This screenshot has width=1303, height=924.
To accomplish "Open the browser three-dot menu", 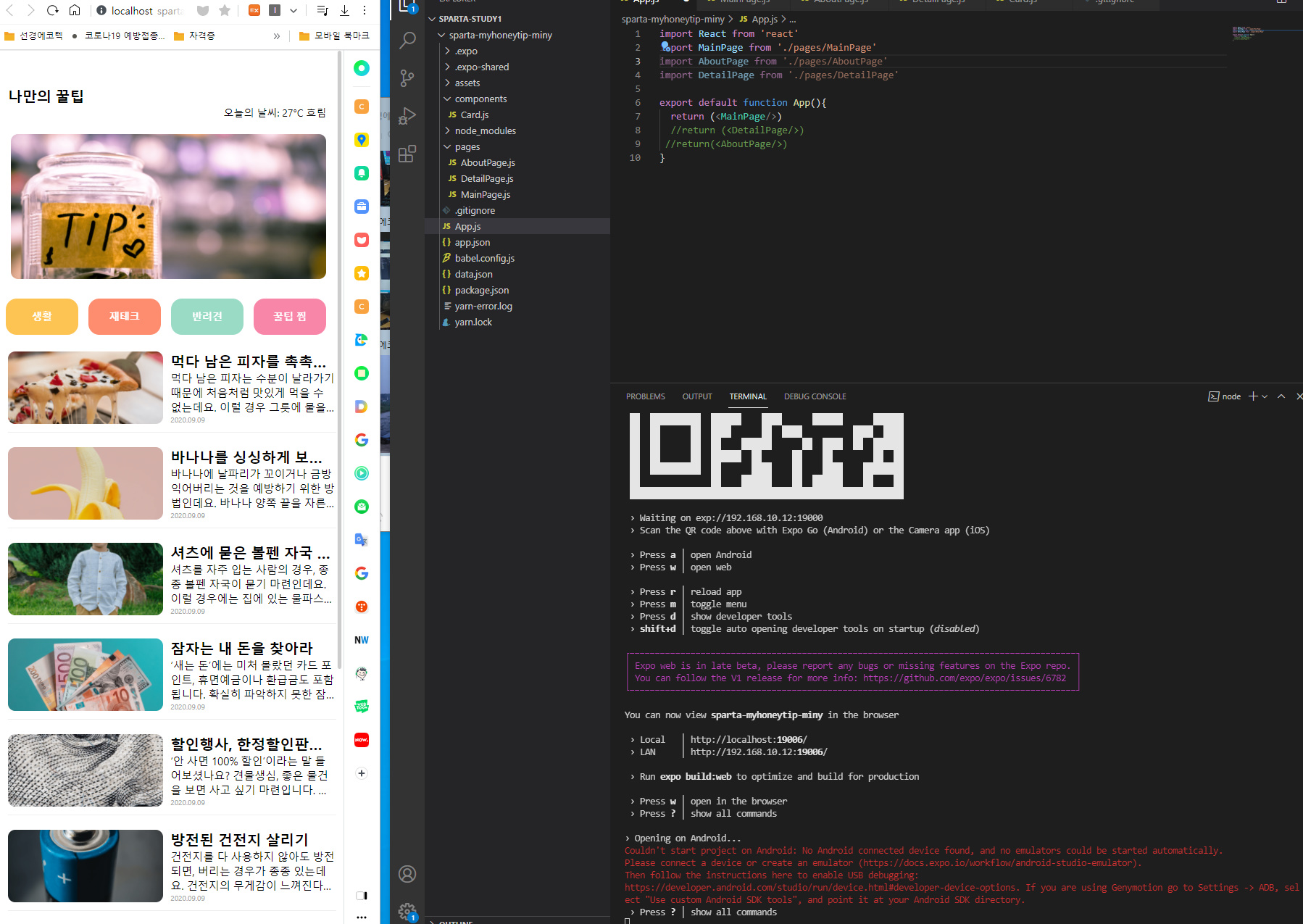I will click(365, 10).
